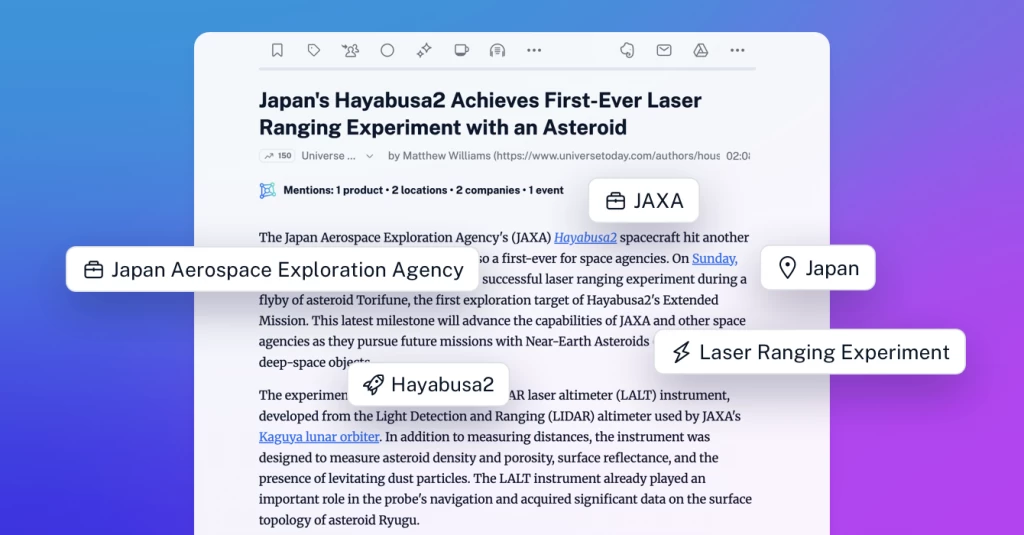1024x535 pixels.
Task: Click the sparkle AI icon in toolbar
Action: click(x=424, y=50)
